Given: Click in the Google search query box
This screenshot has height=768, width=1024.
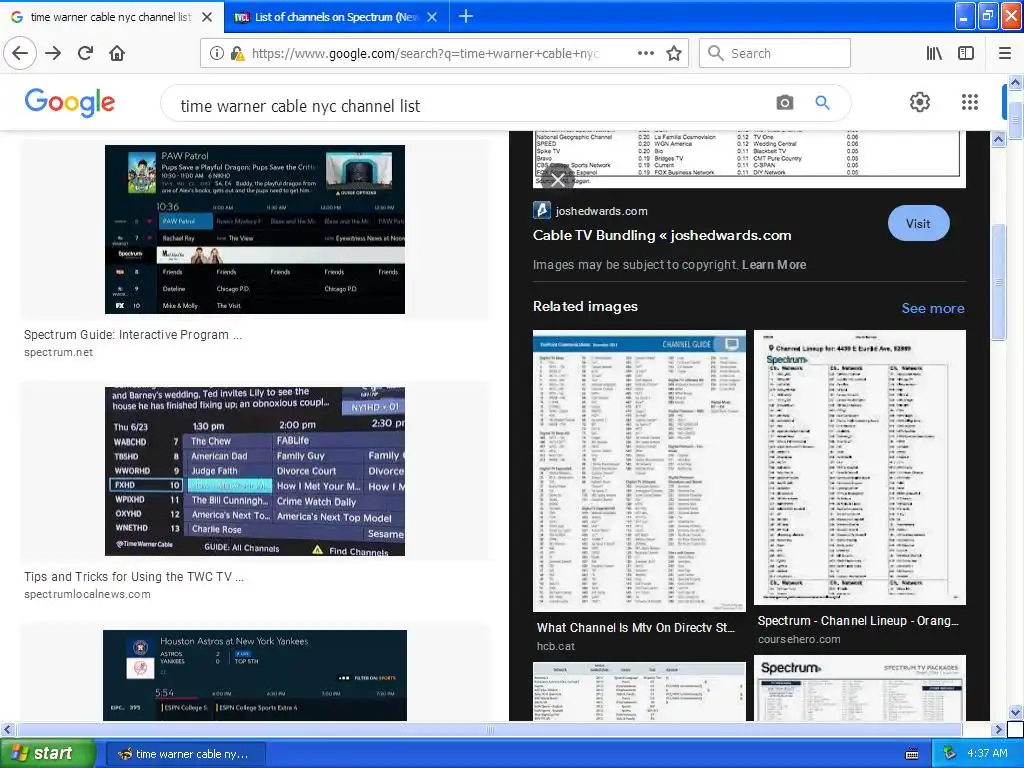Looking at the screenshot, I should coord(464,103).
